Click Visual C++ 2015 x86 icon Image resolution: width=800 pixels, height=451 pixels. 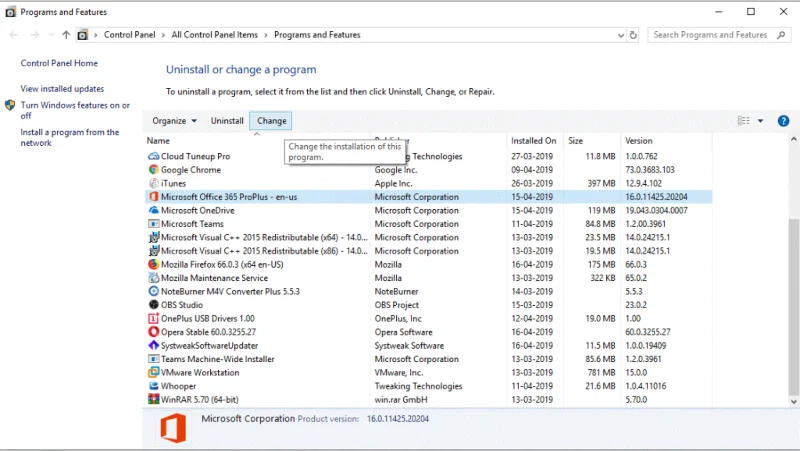point(153,250)
